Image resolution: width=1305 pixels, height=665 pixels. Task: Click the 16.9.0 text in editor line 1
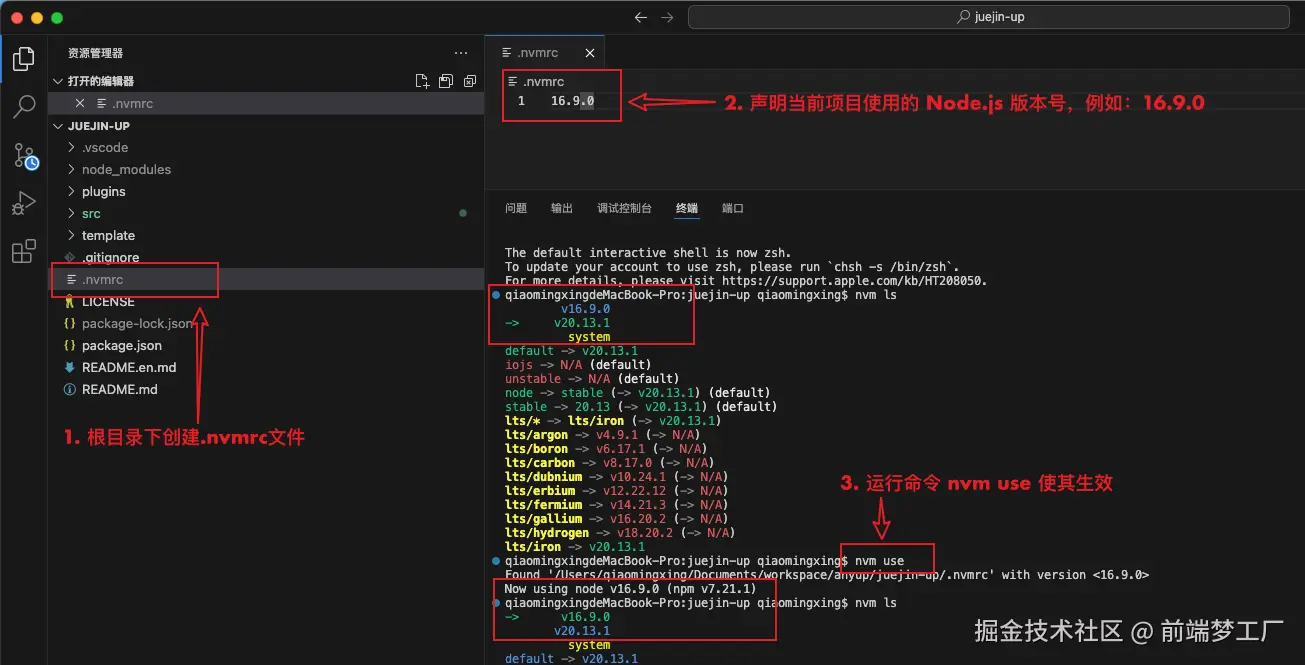click(572, 101)
